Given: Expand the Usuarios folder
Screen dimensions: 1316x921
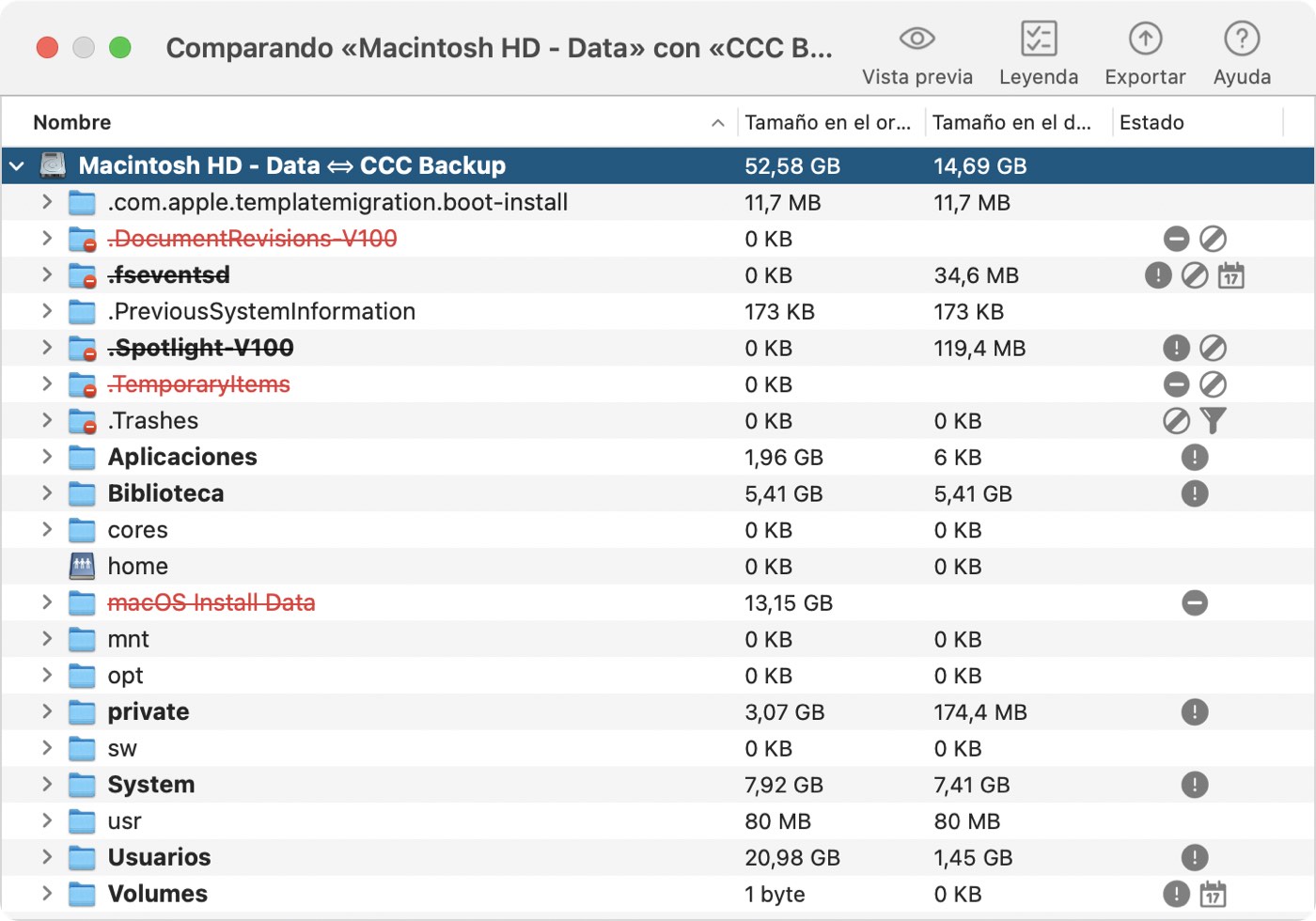Looking at the screenshot, I should 47,857.
